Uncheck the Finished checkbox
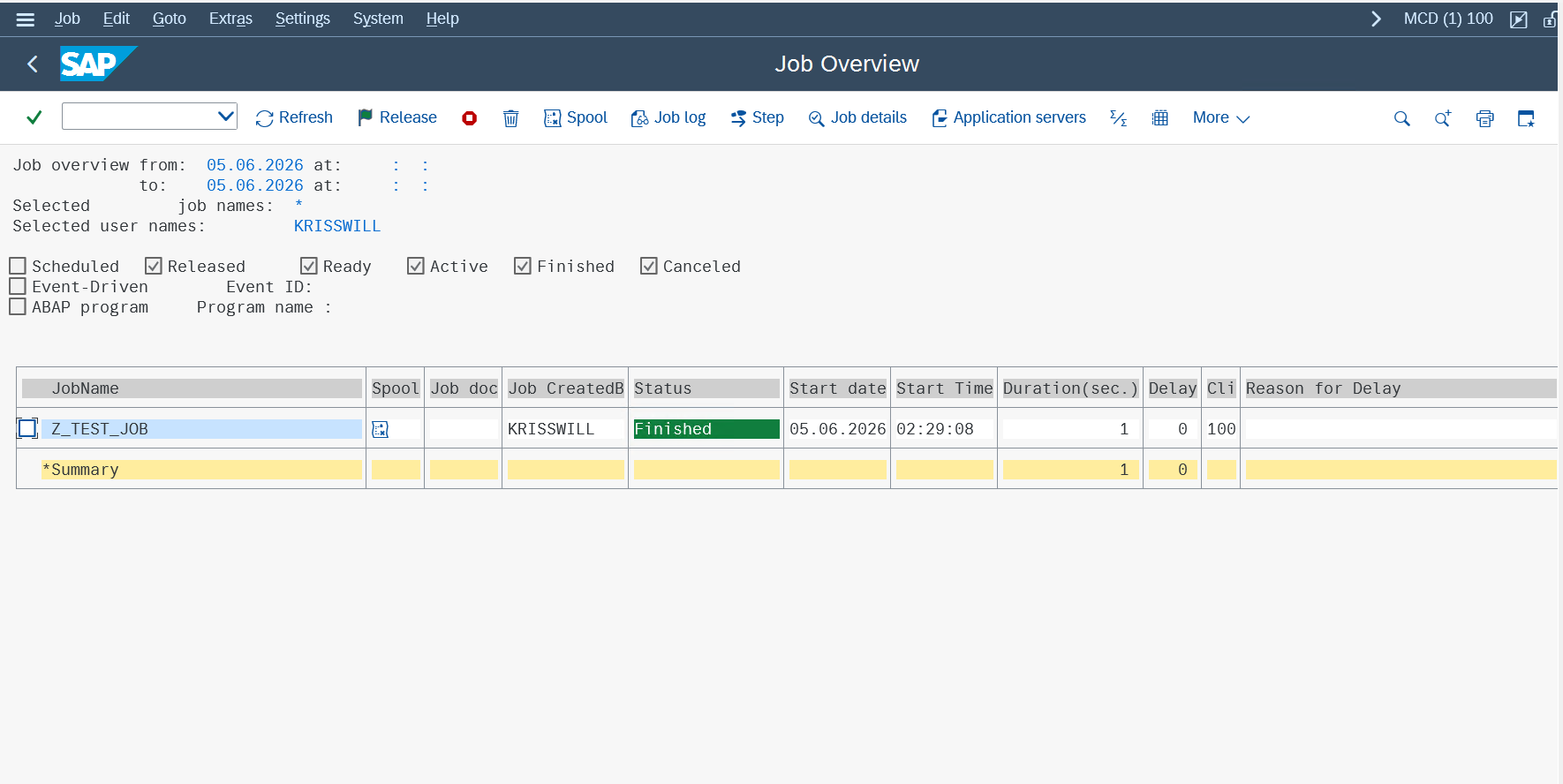Screen dimensions: 1563x784 point(523,266)
